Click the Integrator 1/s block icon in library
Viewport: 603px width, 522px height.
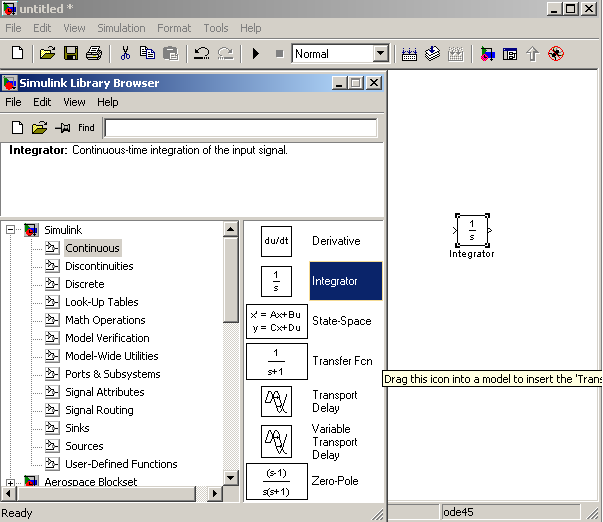[276, 281]
